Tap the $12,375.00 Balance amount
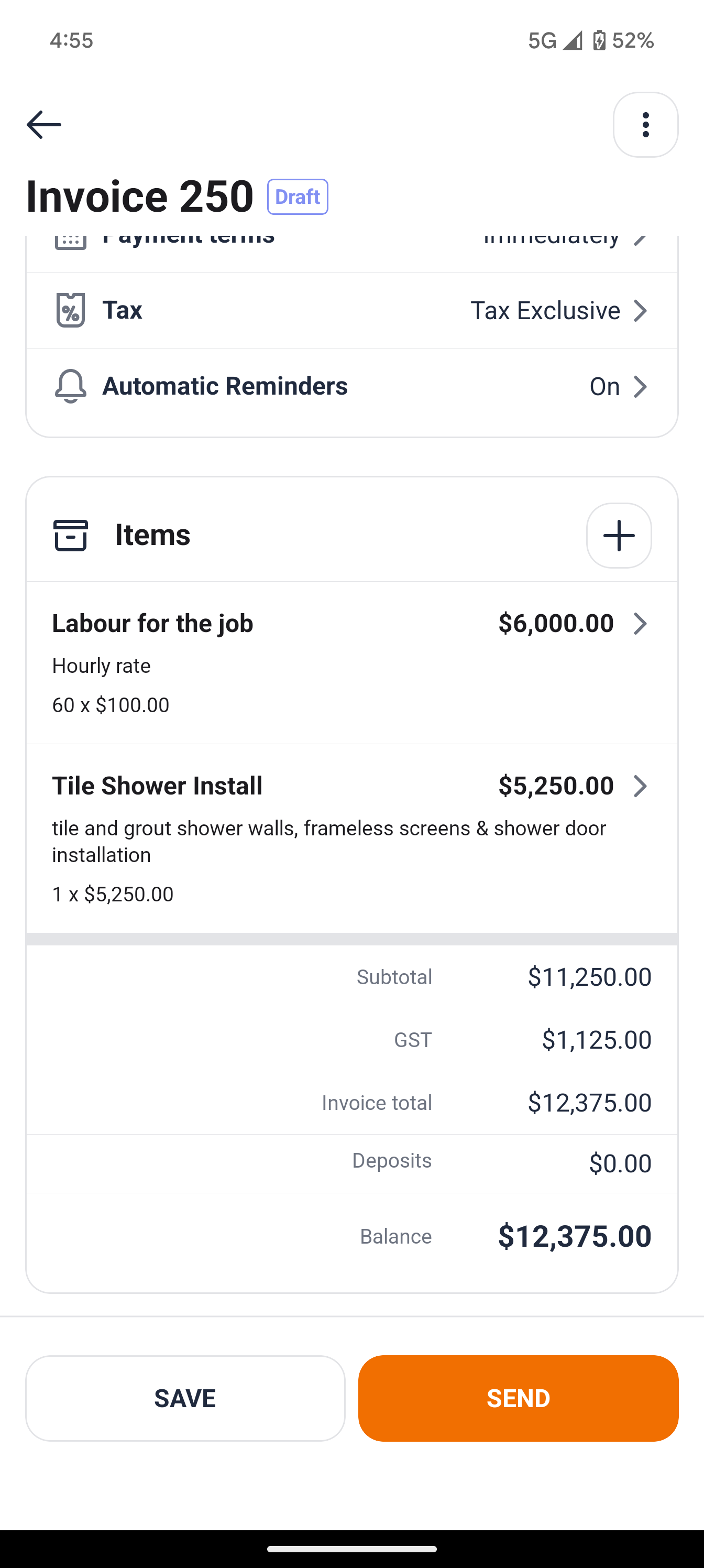Viewport: 704px width, 1568px height. point(575,1236)
